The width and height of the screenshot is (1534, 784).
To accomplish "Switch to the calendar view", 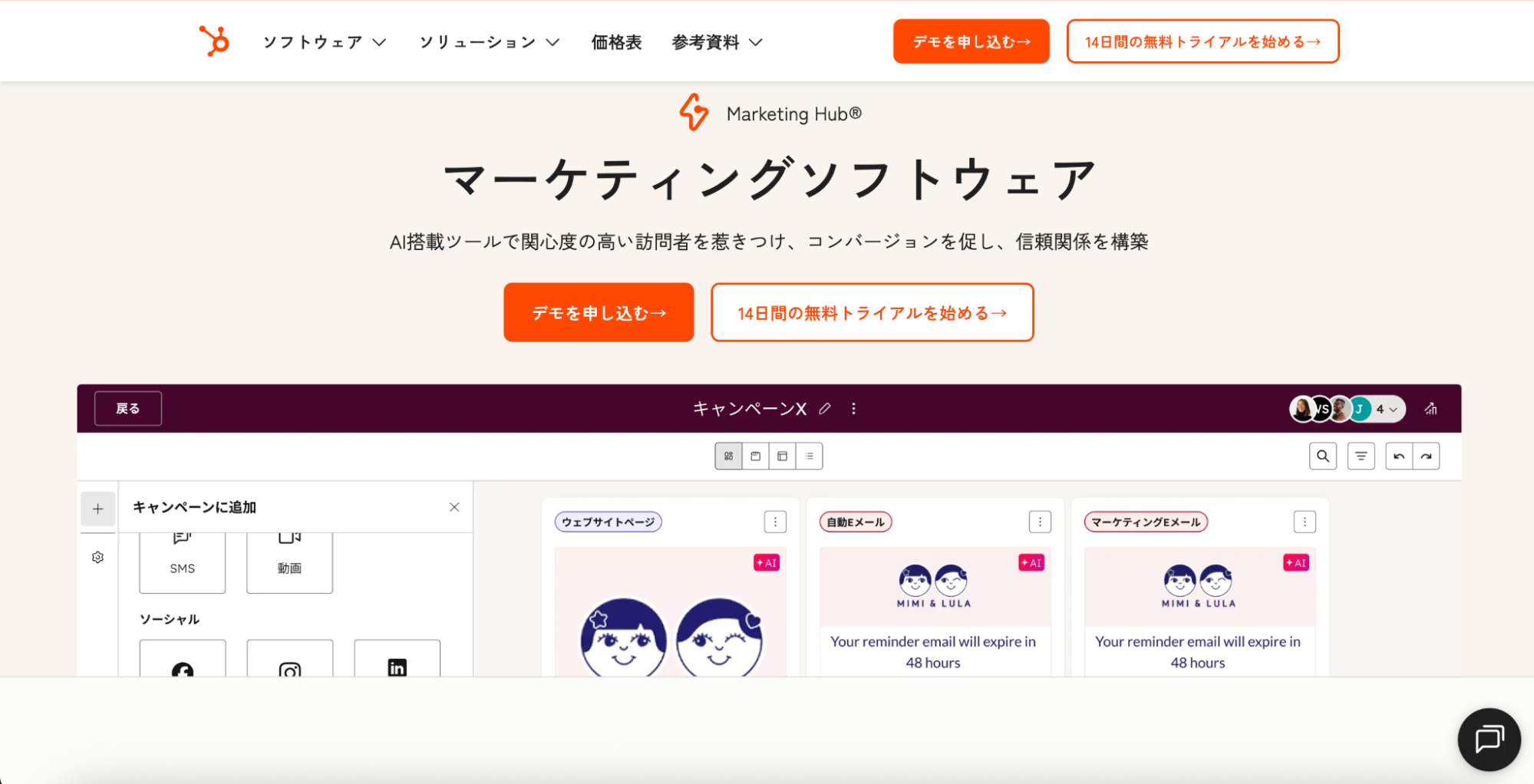I will pyautogui.click(x=755, y=456).
